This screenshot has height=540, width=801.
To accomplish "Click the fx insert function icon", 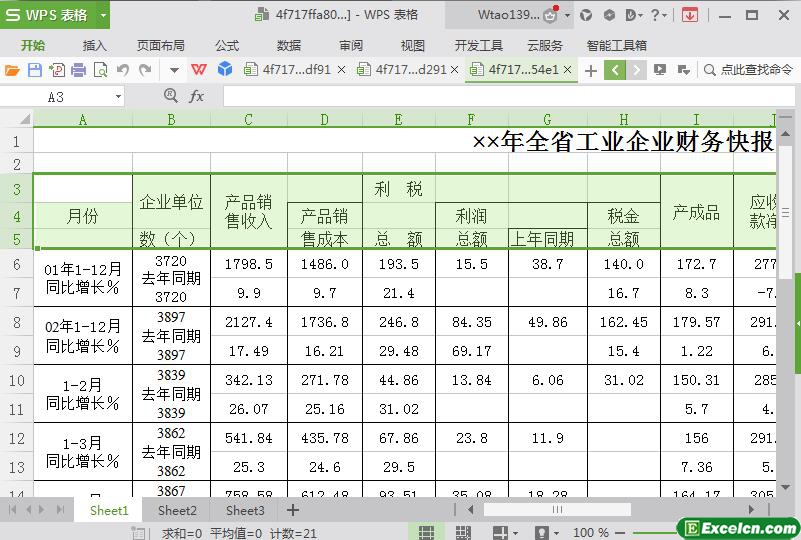I will 197,96.
